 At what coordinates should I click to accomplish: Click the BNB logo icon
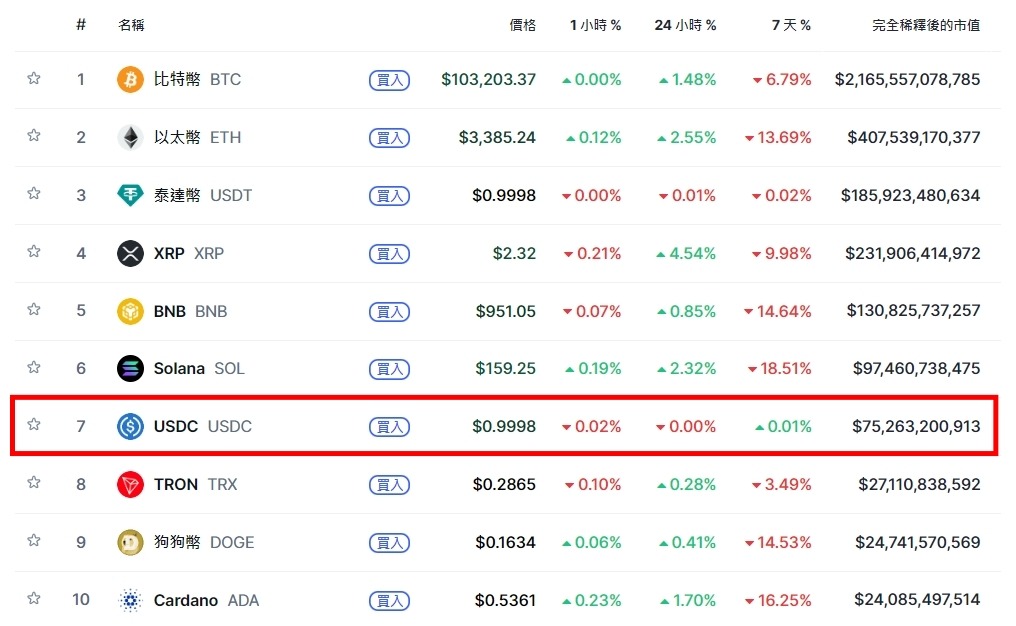[129, 311]
